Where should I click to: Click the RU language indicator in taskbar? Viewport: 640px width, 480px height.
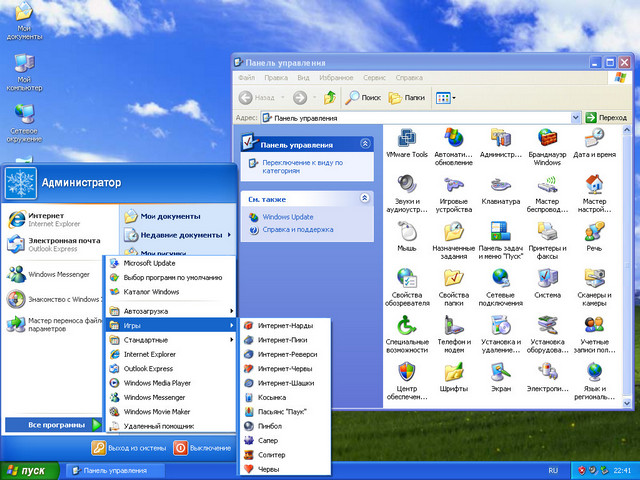553,470
